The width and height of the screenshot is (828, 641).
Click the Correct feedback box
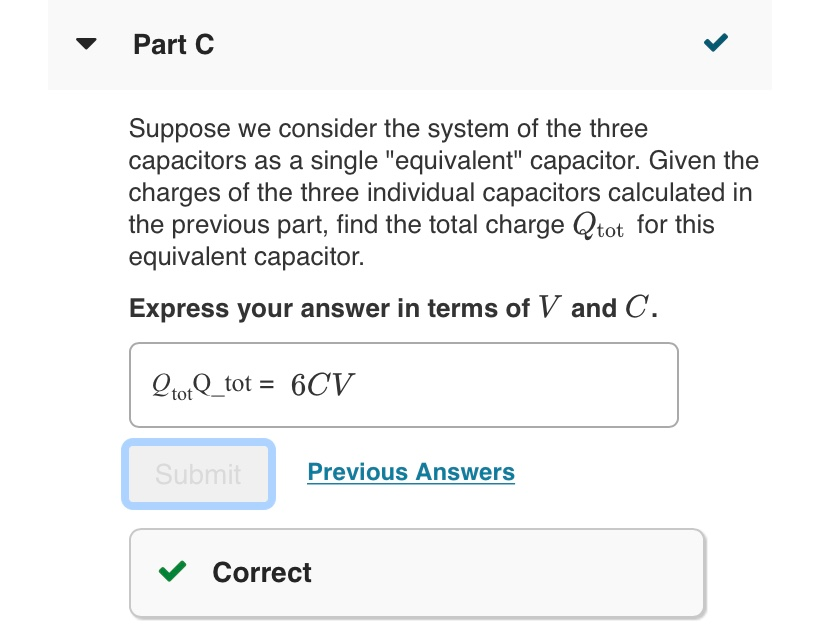click(x=416, y=571)
